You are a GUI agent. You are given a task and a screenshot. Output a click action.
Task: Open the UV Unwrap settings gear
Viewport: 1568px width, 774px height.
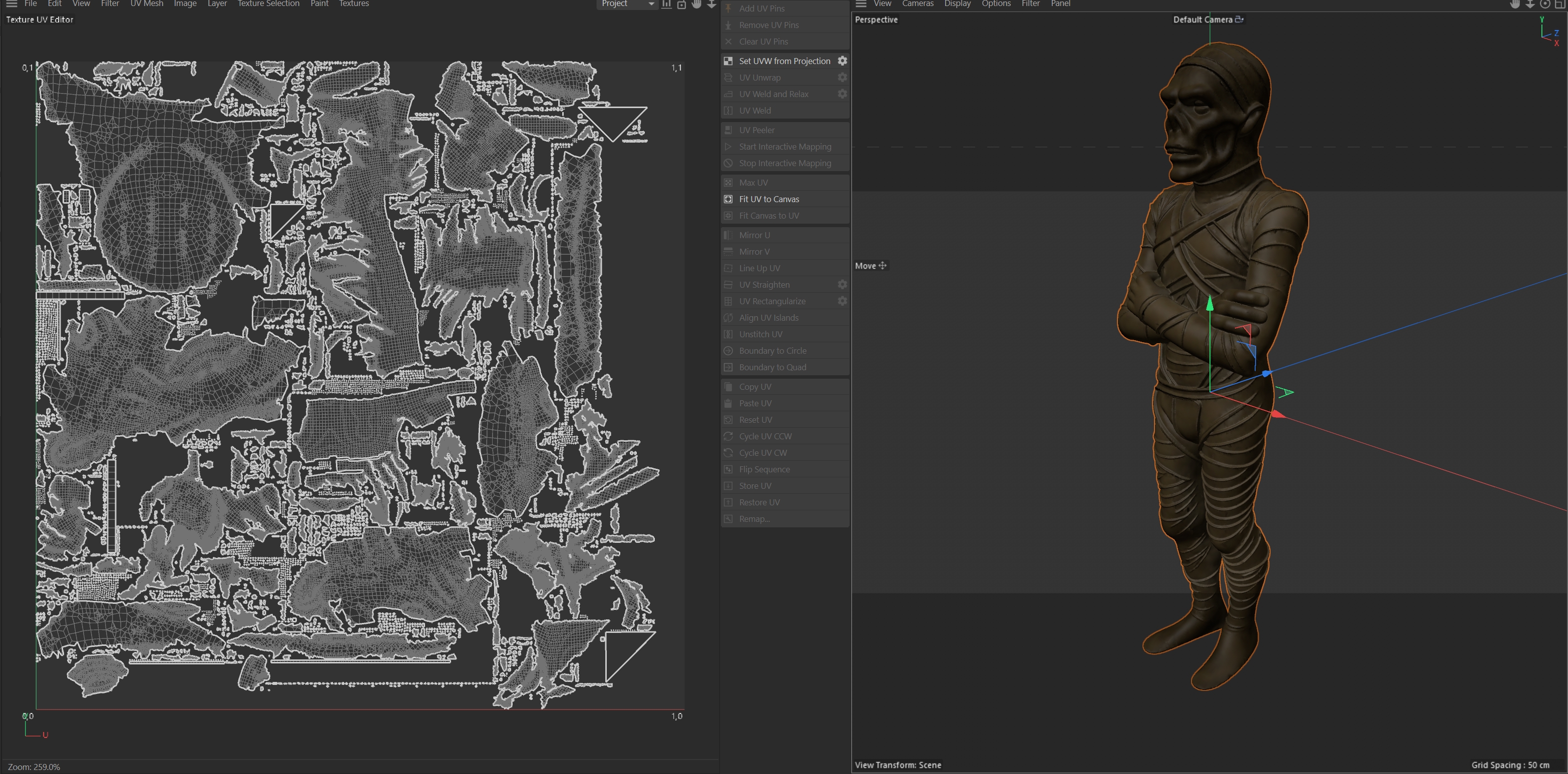(843, 77)
